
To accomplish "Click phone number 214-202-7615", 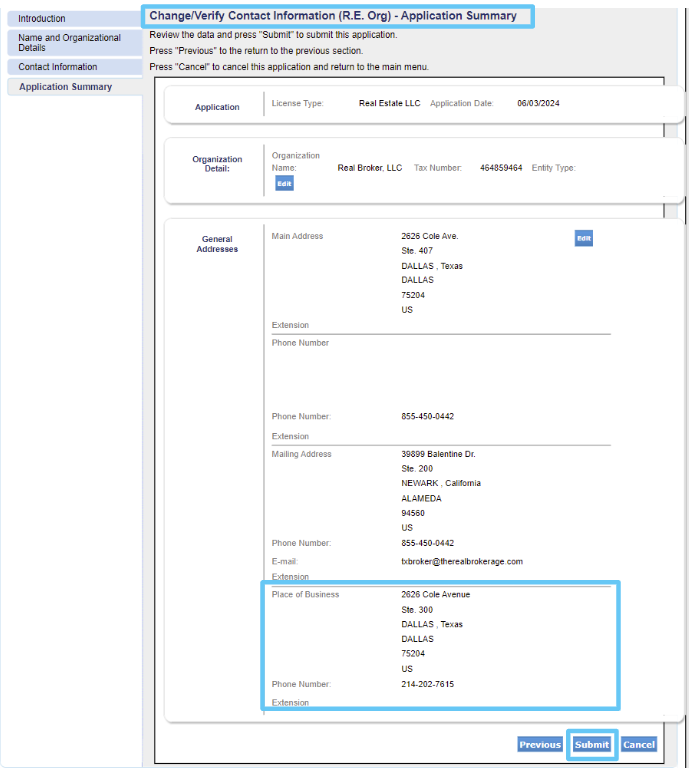I will (x=428, y=684).
